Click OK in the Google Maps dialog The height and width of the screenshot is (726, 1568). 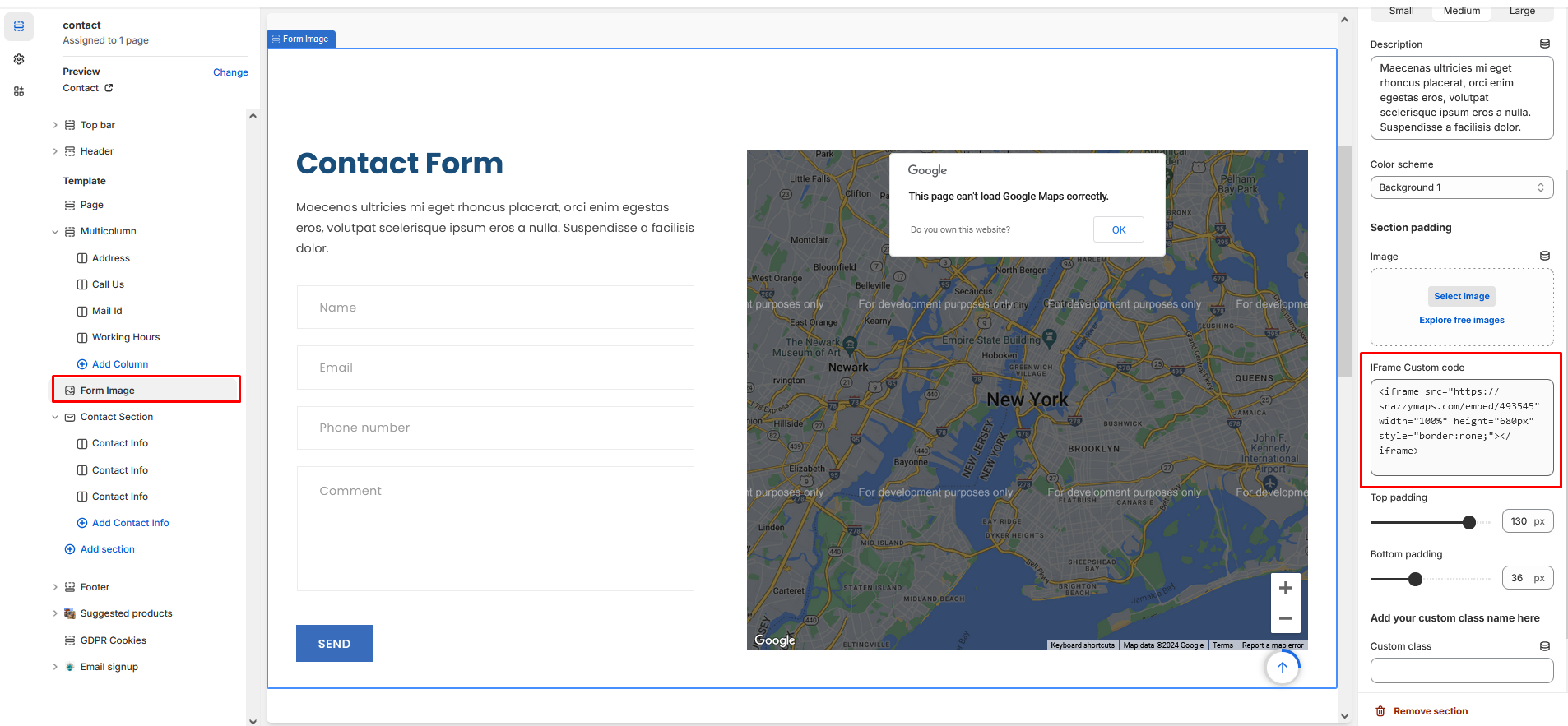(x=1119, y=229)
